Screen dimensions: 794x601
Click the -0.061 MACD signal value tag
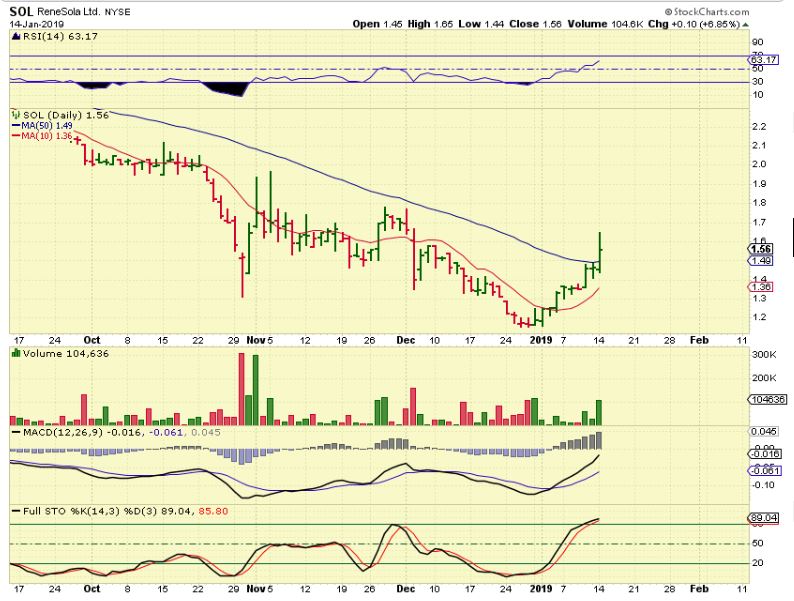pyautogui.click(x=764, y=471)
